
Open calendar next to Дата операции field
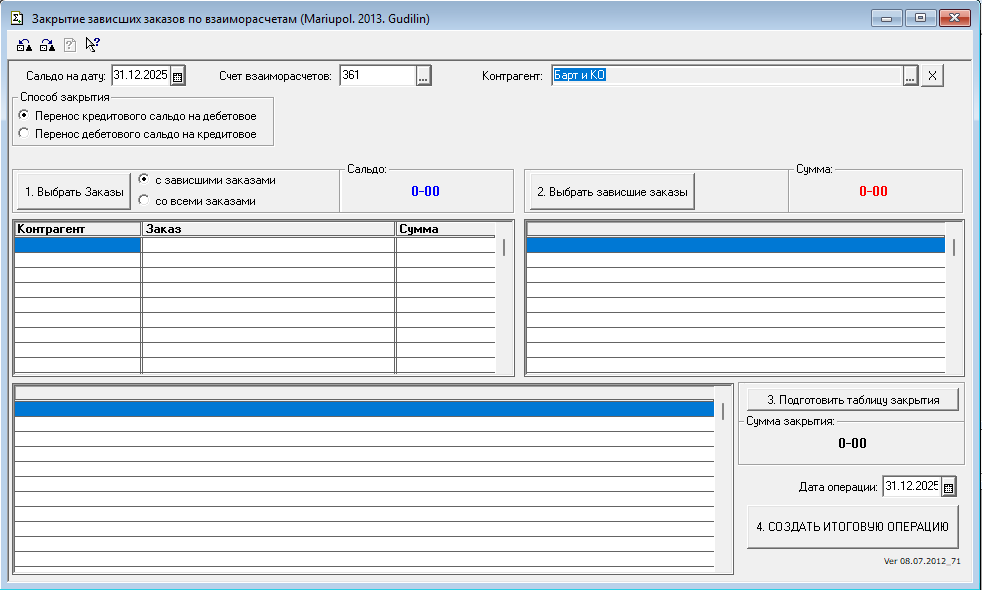coord(949,487)
